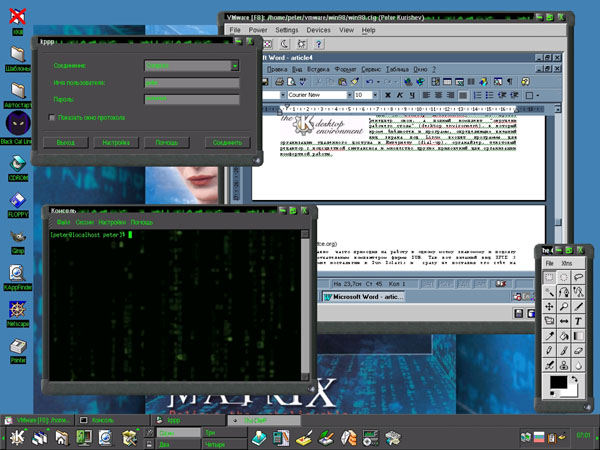
Task: Select the pencil tool in GIMP
Action: click(549, 350)
